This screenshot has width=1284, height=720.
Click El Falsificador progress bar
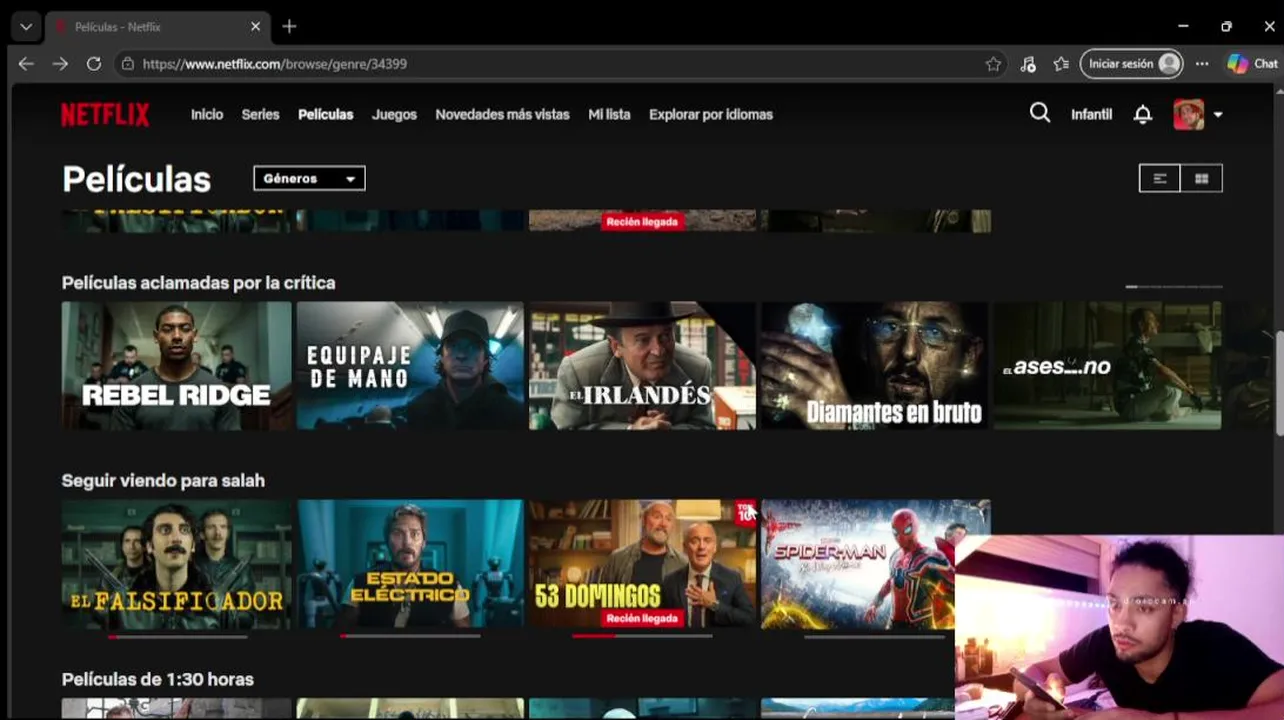[177, 636]
